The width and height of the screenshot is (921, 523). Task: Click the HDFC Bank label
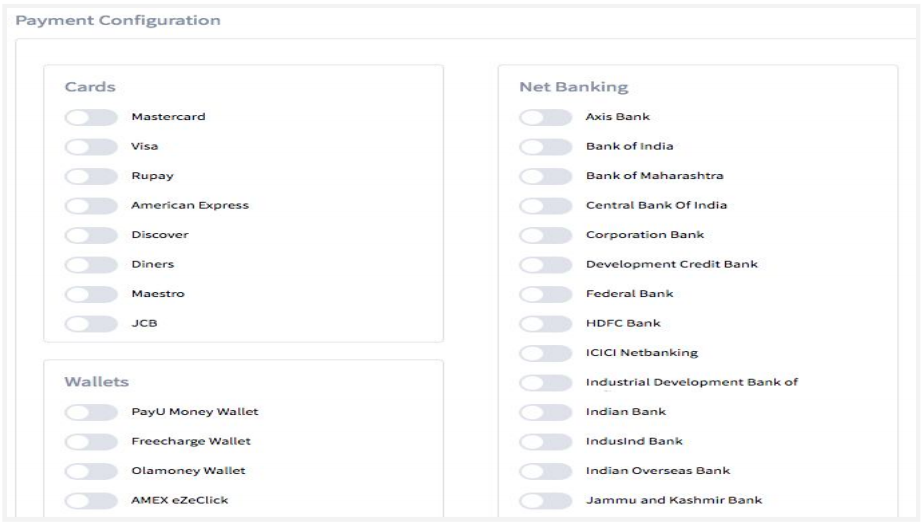coord(623,323)
